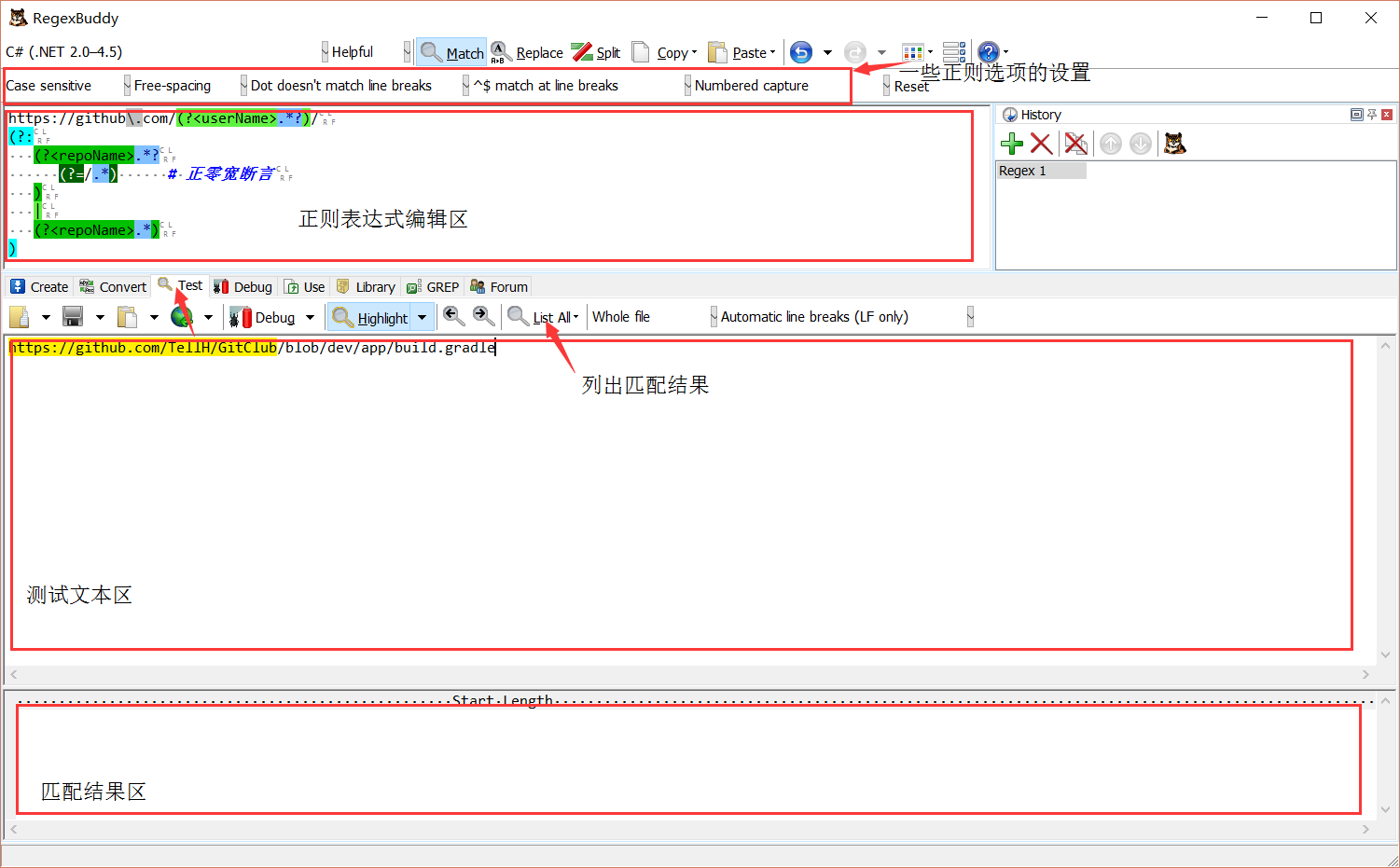Jump to previous match magnifier icon

[453, 317]
